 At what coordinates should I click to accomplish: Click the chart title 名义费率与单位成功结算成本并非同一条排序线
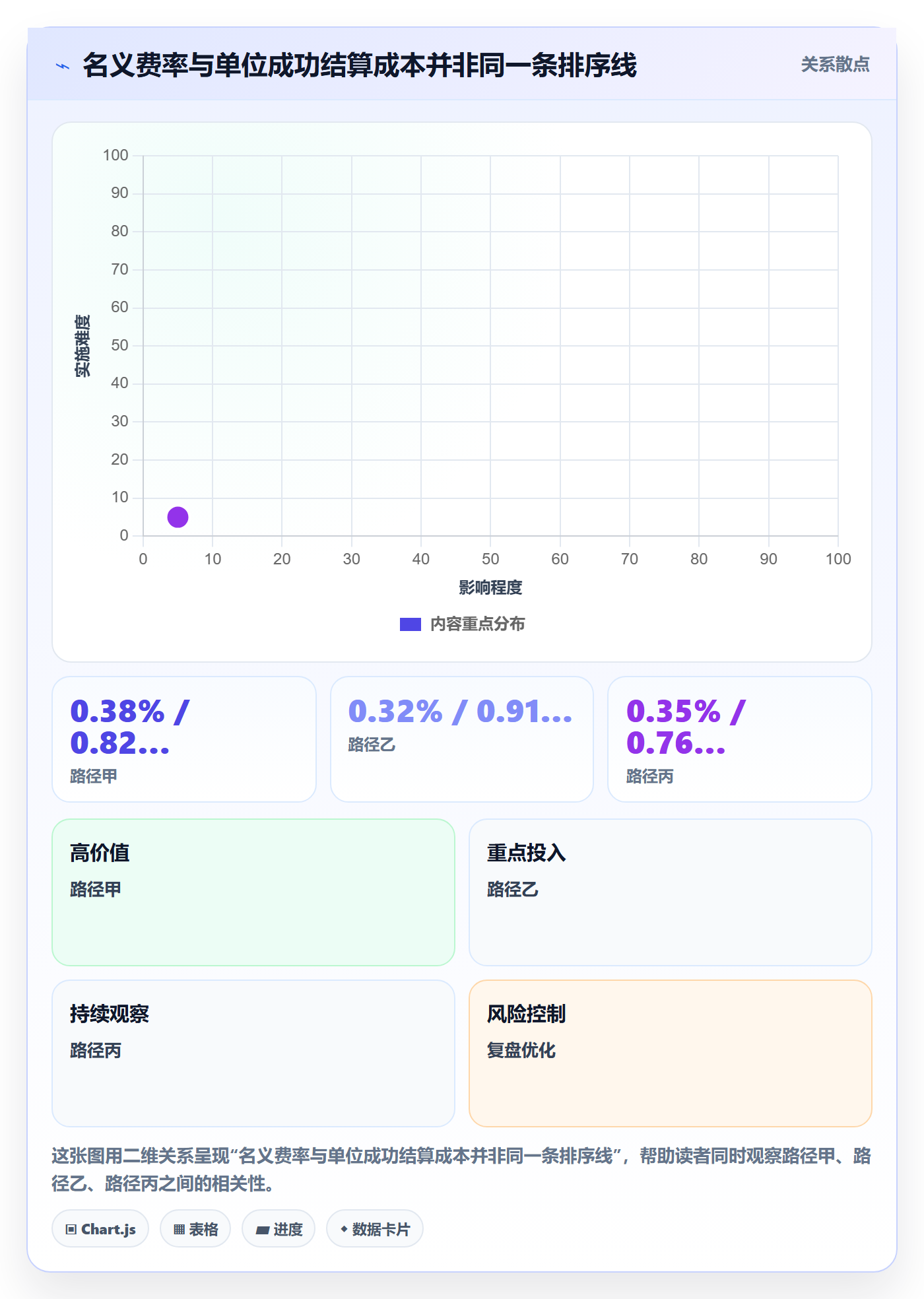[360, 65]
